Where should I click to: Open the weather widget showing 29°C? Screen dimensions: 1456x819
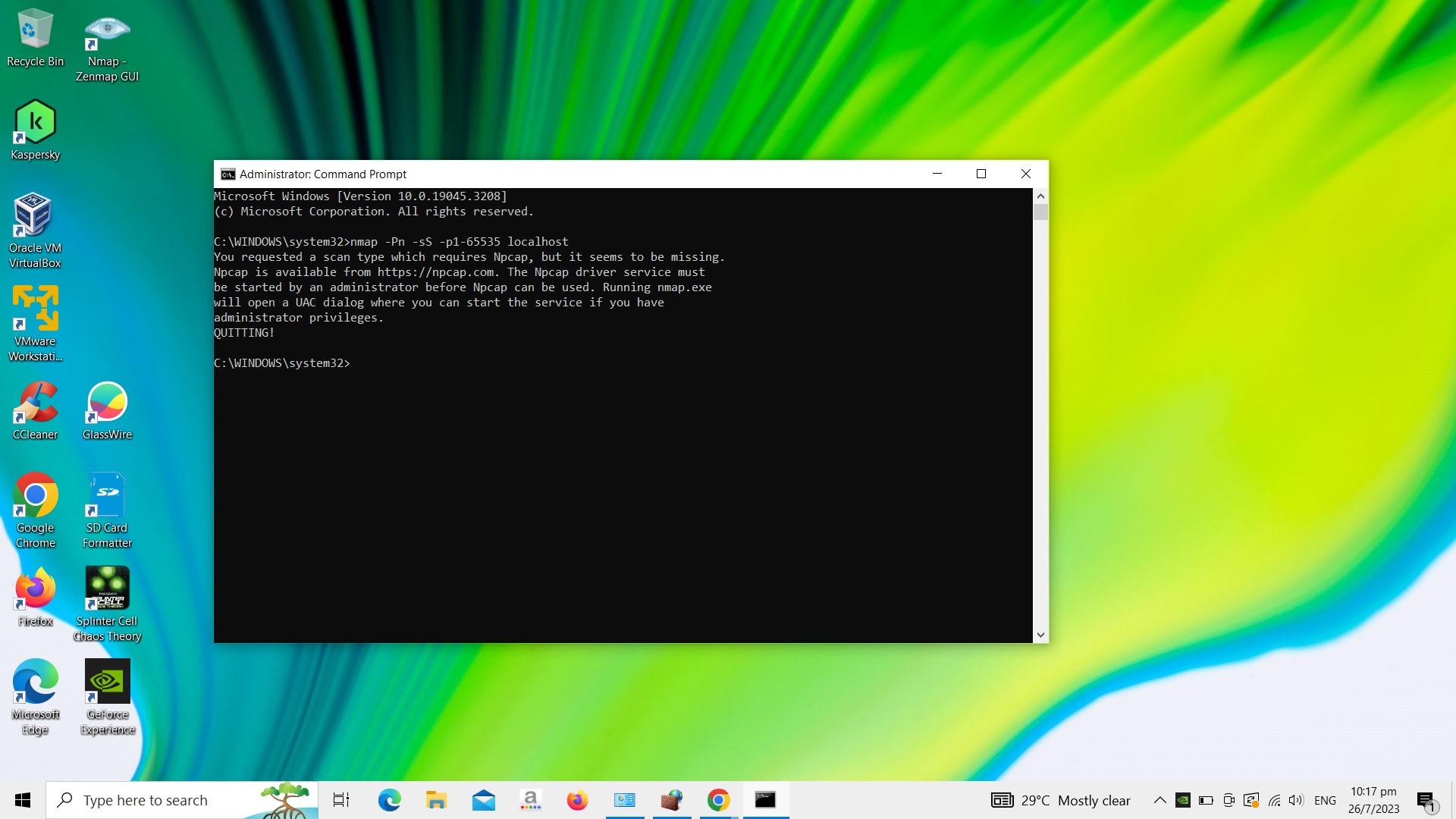pyautogui.click(x=1060, y=800)
